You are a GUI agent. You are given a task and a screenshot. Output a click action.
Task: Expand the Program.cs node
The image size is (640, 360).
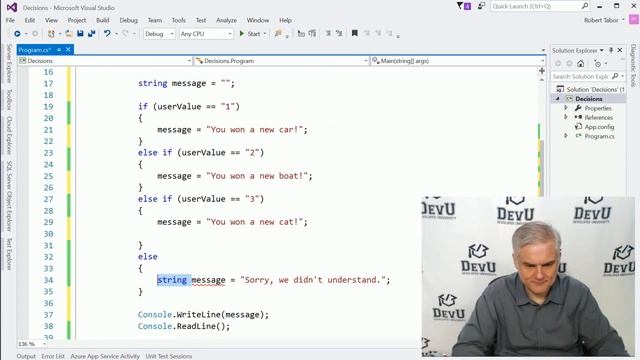[566, 136]
